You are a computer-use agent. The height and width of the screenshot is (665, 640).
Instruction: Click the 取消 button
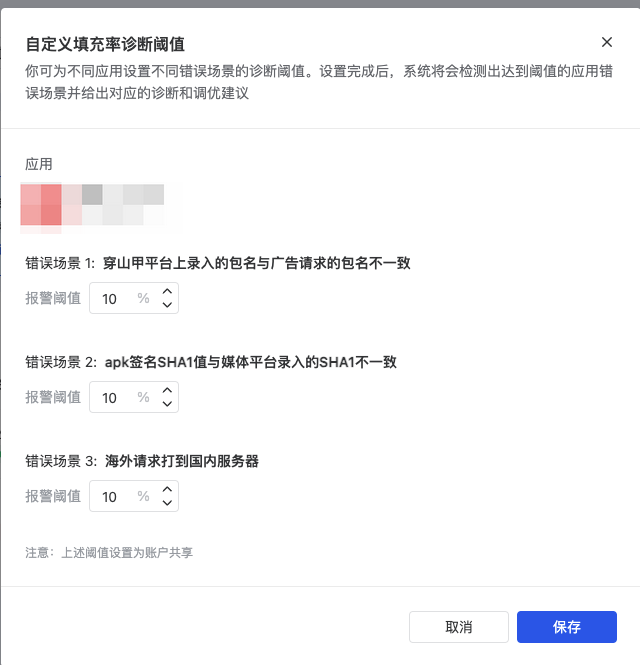click(x=458, y=627)
